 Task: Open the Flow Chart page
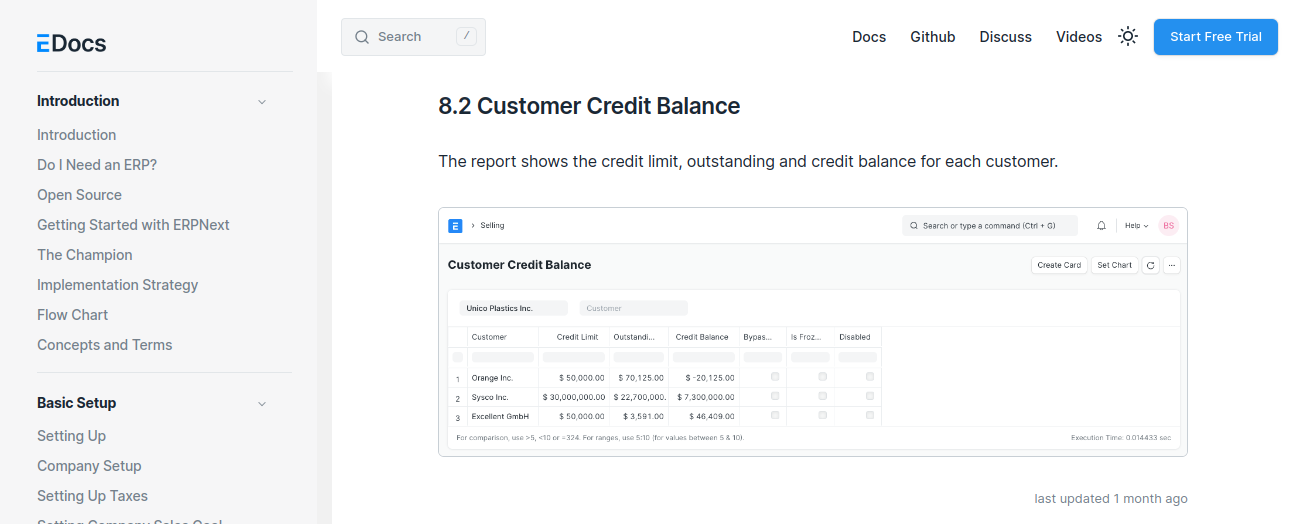click(x=73, y=315)
